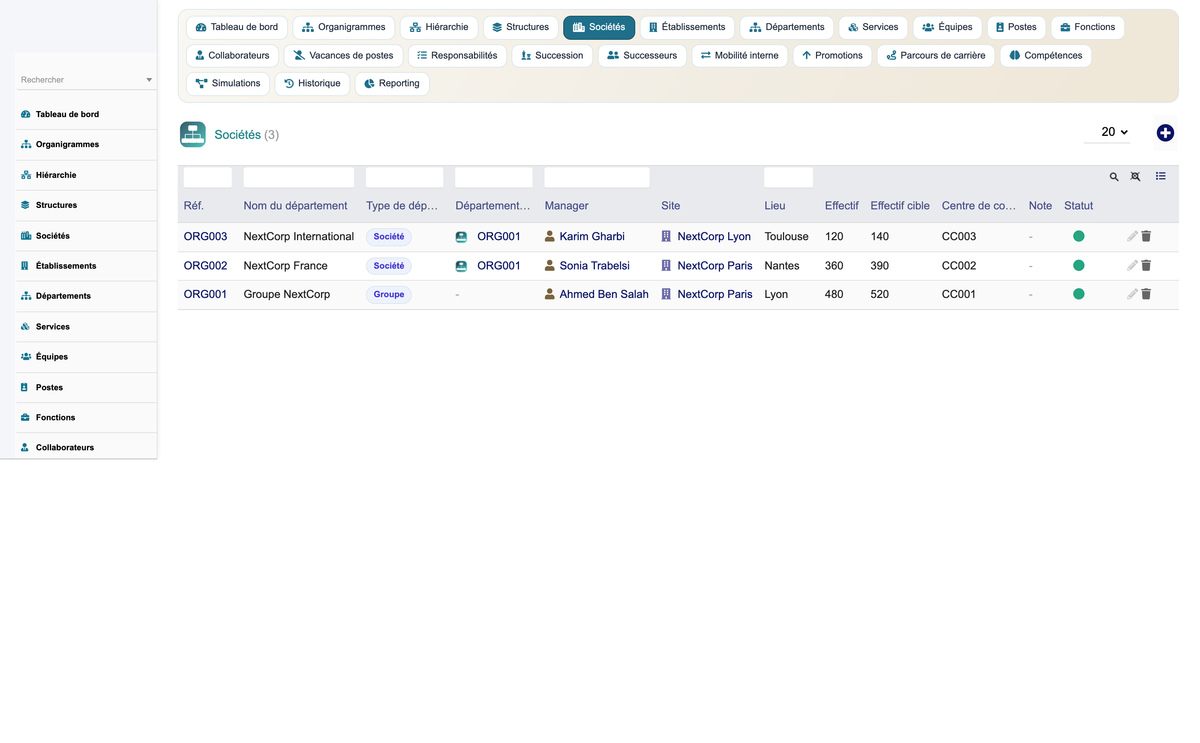The image size is (1200, 743).
Task: Open the Rechercher sidebar dropdown
Action: pos(86,80)
